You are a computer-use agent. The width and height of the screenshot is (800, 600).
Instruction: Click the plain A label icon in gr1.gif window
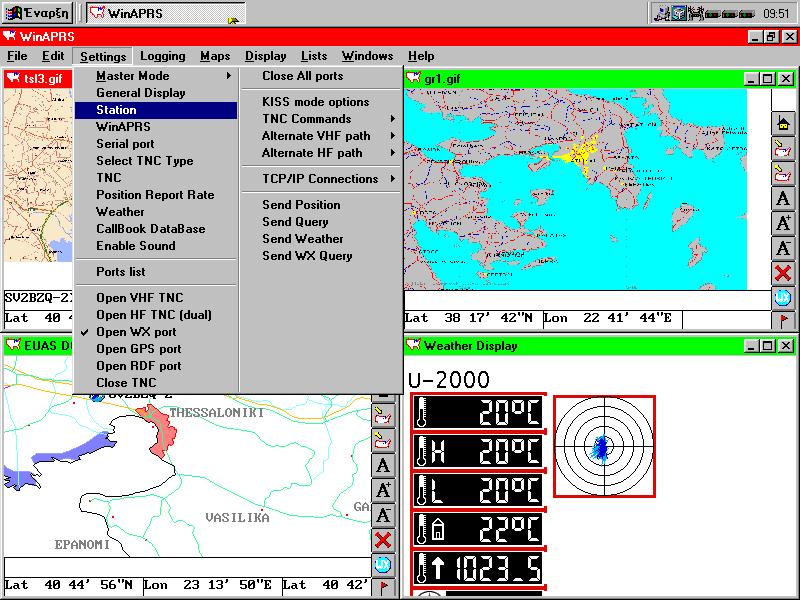click(783, 198)
